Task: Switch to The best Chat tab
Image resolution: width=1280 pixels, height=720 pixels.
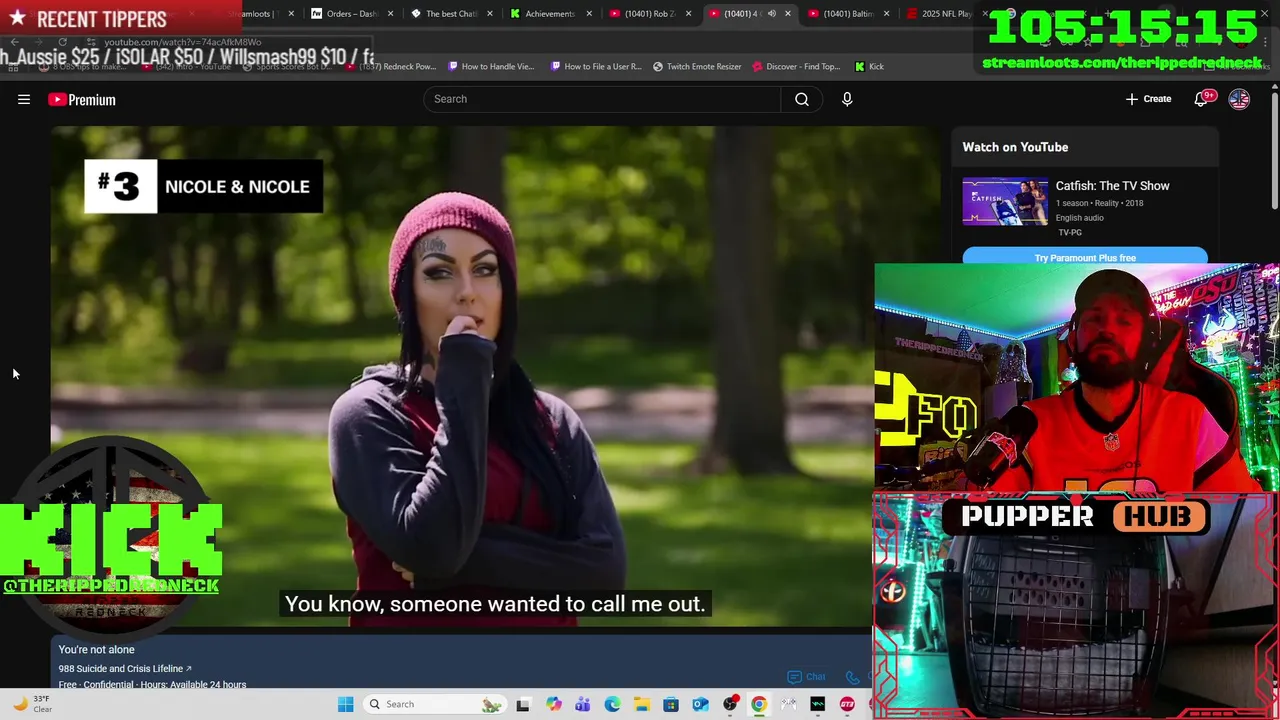Action: coord(450,14)
